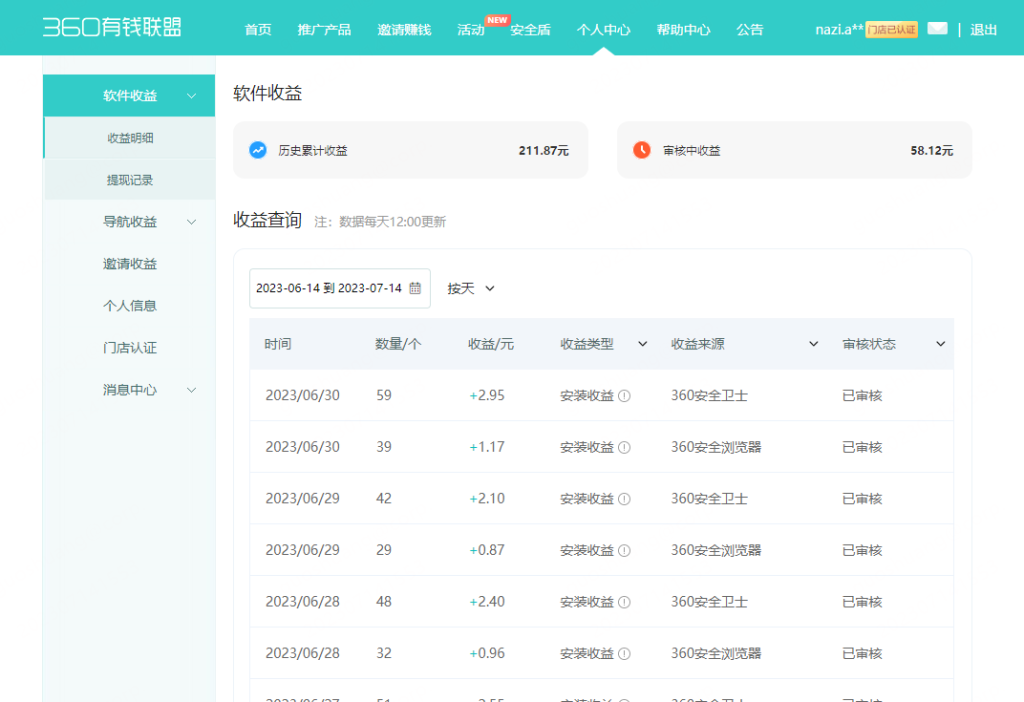
Task: Click the +0.96 earnings cell
Action: tap(487, 654)
